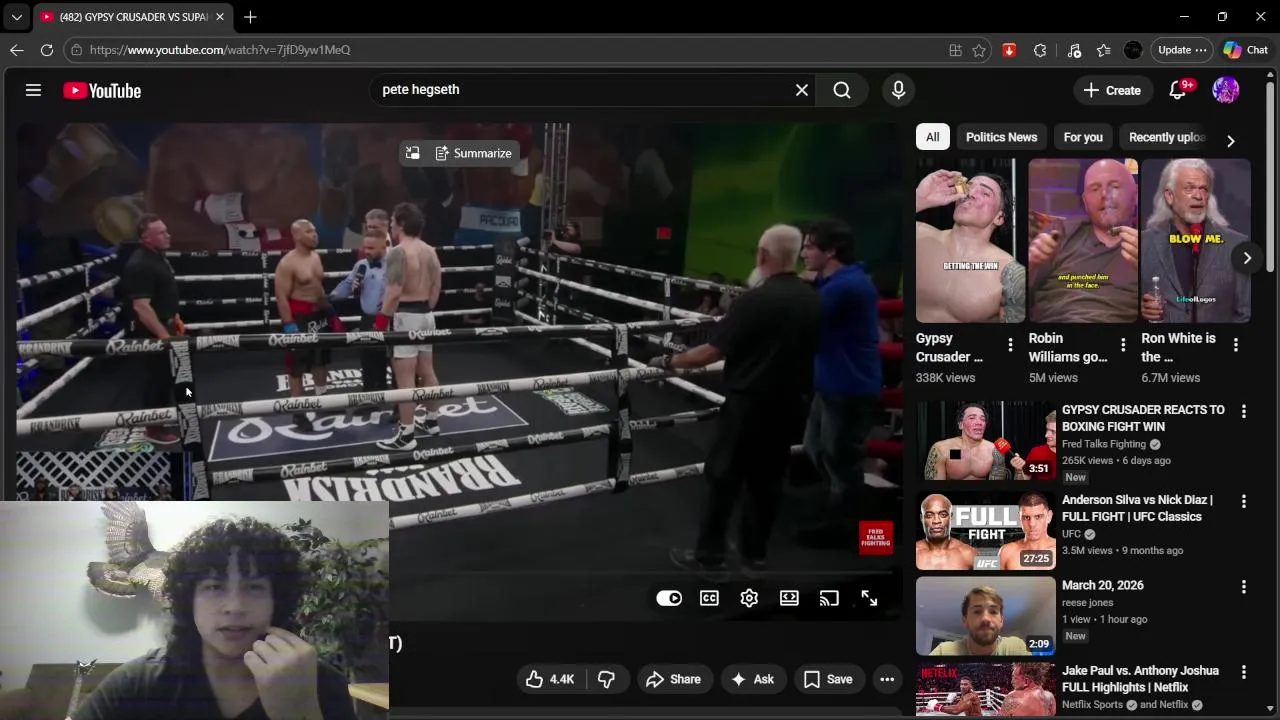
Task: Click the picture-in-picture icon beside Summarize
Action: pyautogui.click(x=412, y=153)
